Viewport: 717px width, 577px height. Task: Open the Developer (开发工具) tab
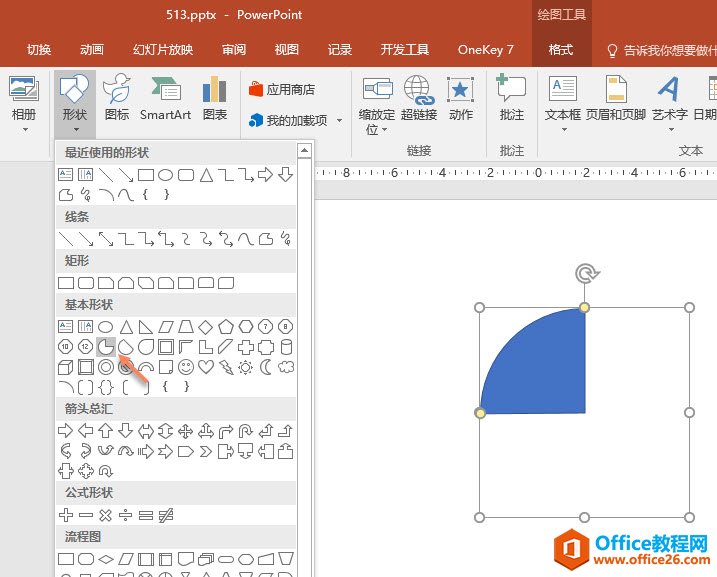click(405, 49)
